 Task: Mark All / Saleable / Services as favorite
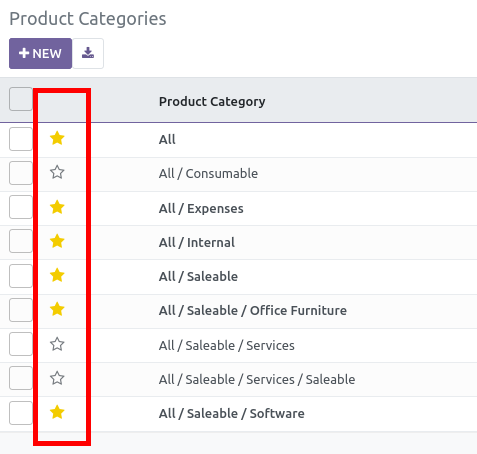click(x=57, y=344)
